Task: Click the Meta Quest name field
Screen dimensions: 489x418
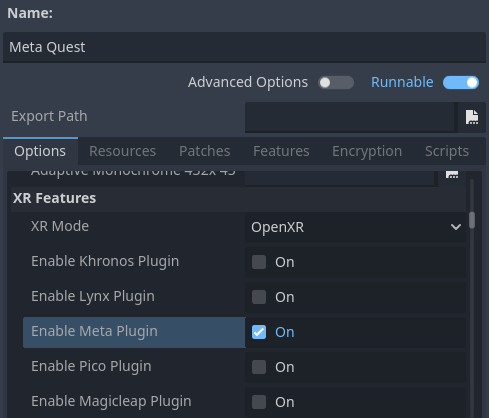Action: (x=244, y=47)
